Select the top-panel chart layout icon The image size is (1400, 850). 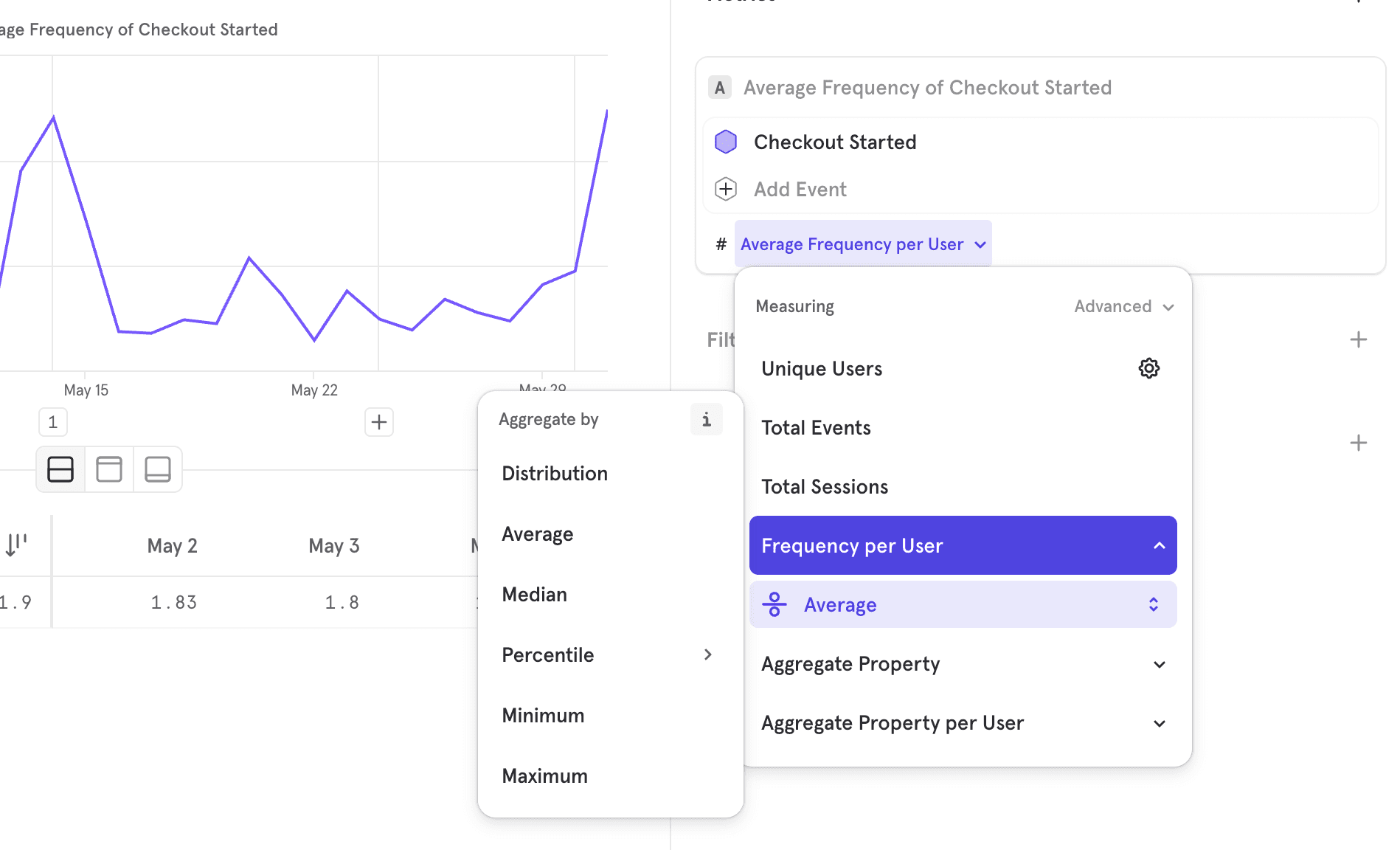tap(108, 469)
